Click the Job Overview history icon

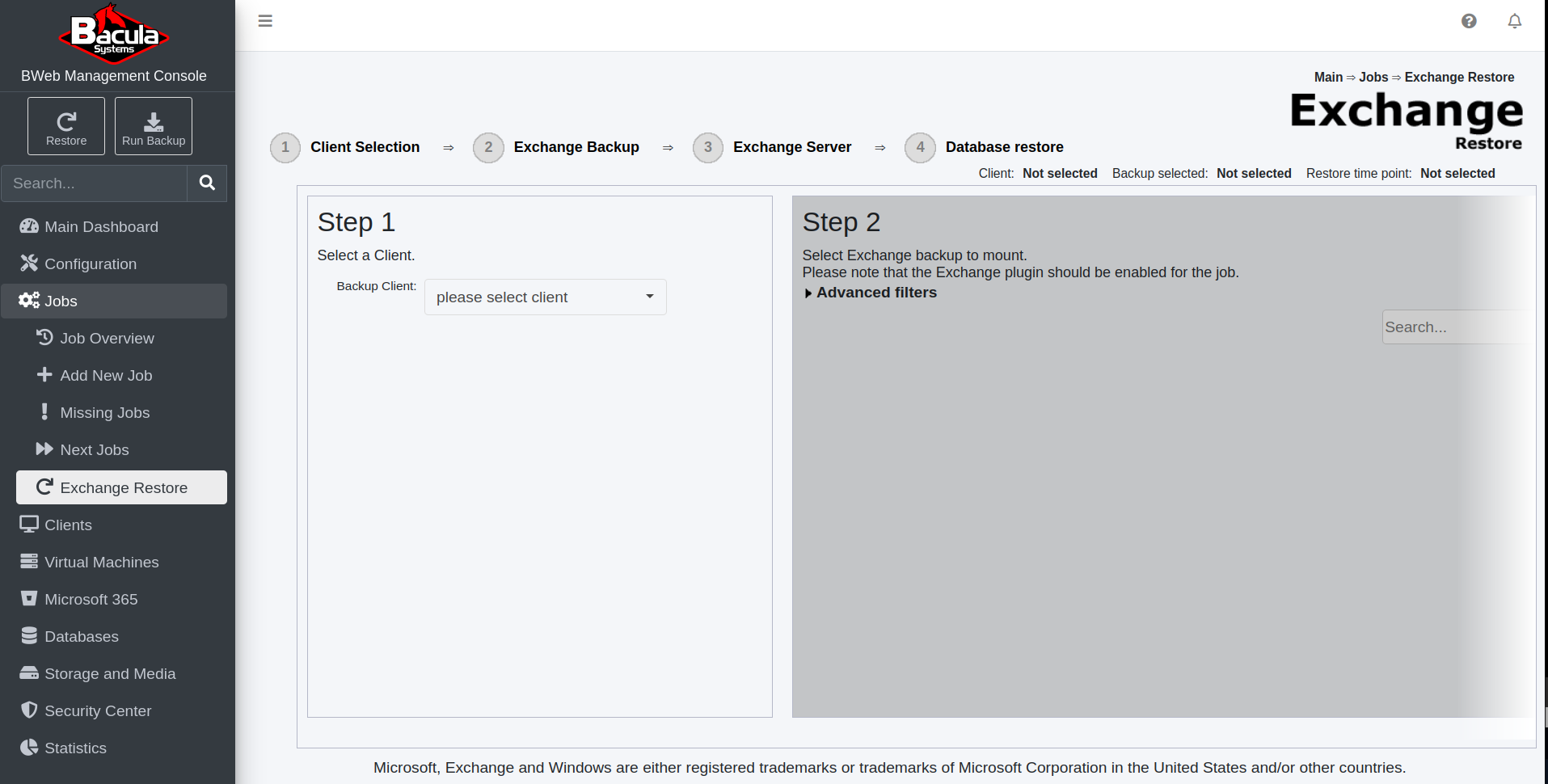click(x=44, y=337)
